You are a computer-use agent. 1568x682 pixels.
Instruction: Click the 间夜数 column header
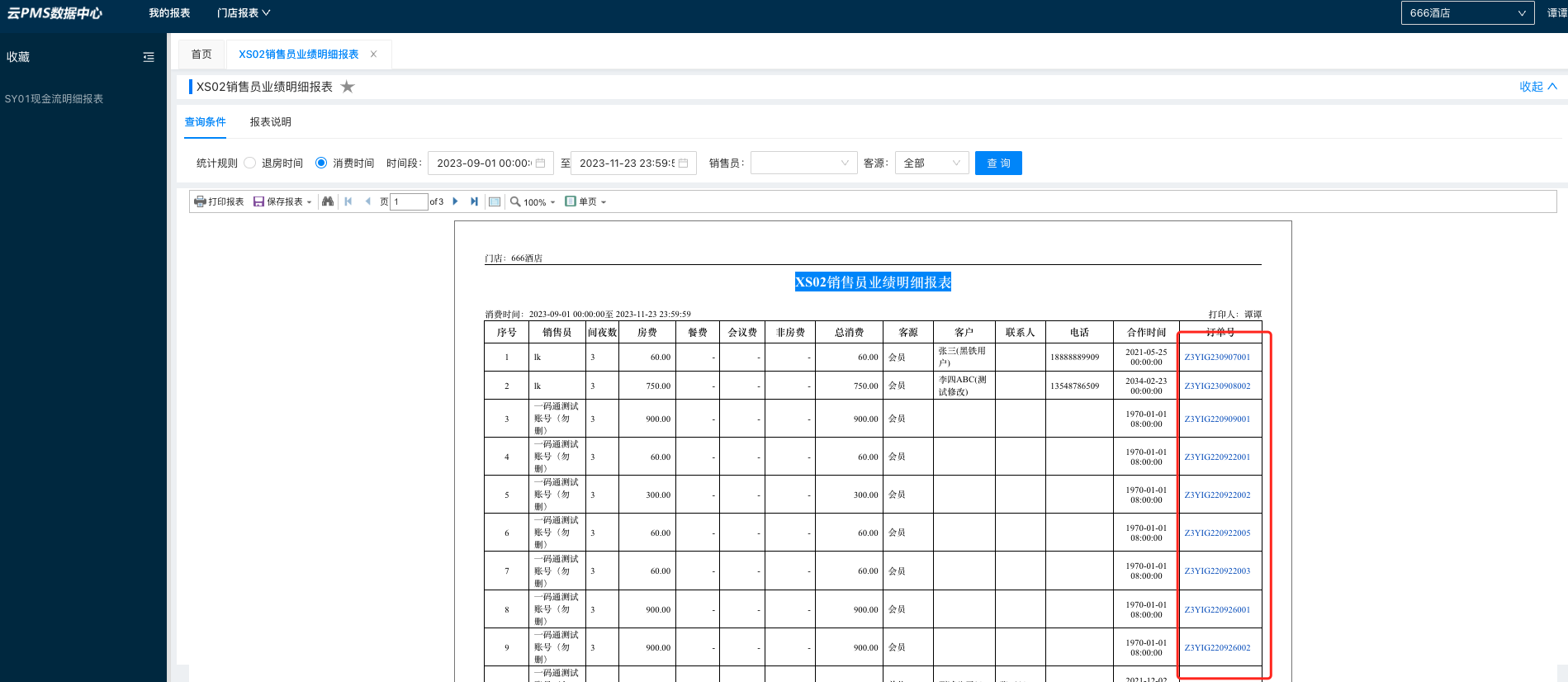(602, 333)
